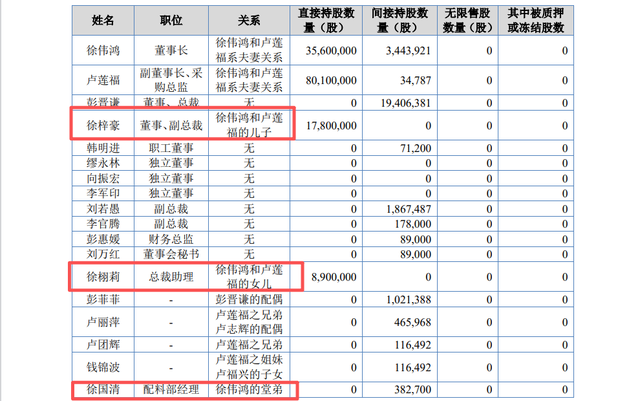The image size is (640, 401).
Task: Select the name cell 刘万红
Action: click(103, 254)
